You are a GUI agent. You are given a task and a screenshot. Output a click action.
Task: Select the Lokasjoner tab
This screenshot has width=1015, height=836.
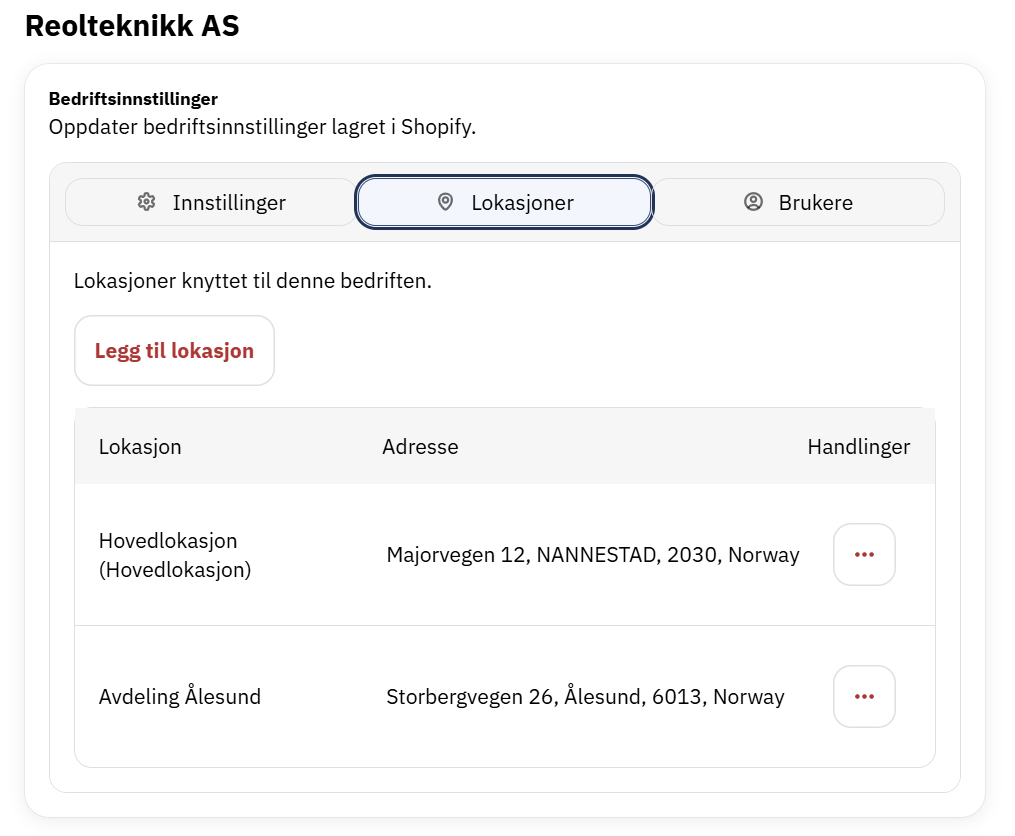(504, 202)
